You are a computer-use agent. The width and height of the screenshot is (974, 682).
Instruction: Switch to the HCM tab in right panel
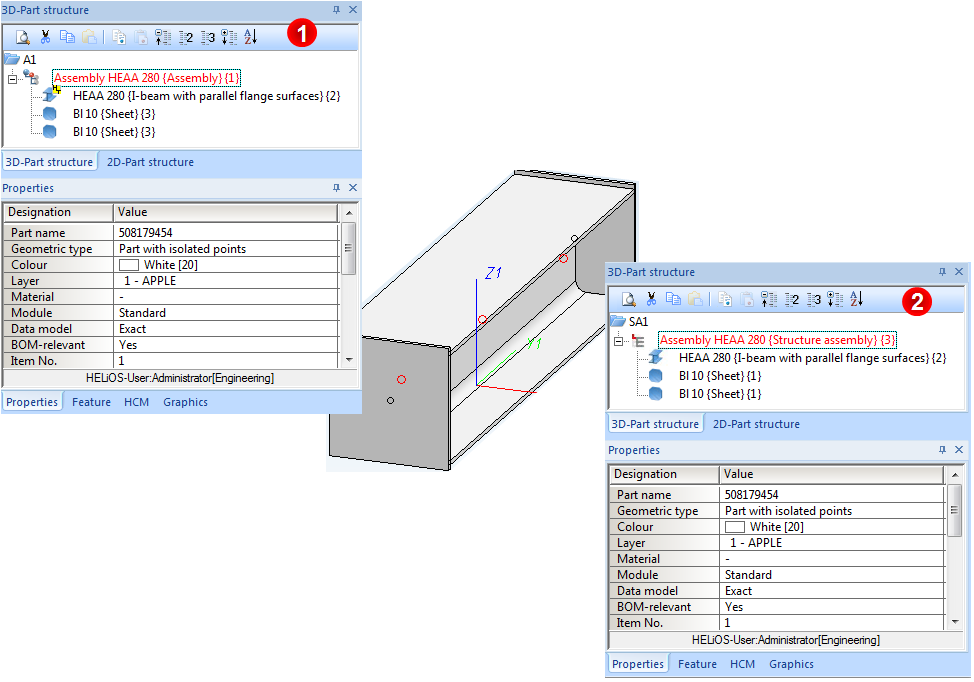click(x=742, y=664)
